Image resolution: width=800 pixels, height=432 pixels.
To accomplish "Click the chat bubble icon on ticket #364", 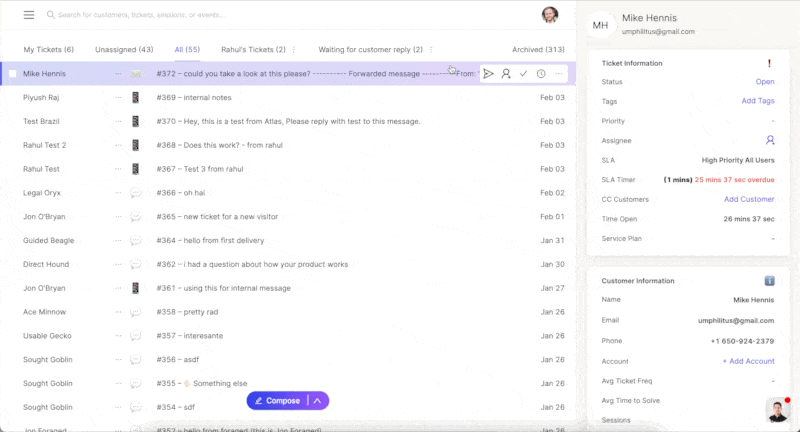I will 135,240.
